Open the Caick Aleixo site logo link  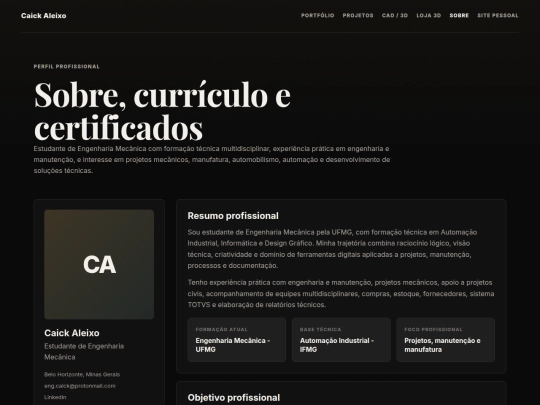[43, 15]
